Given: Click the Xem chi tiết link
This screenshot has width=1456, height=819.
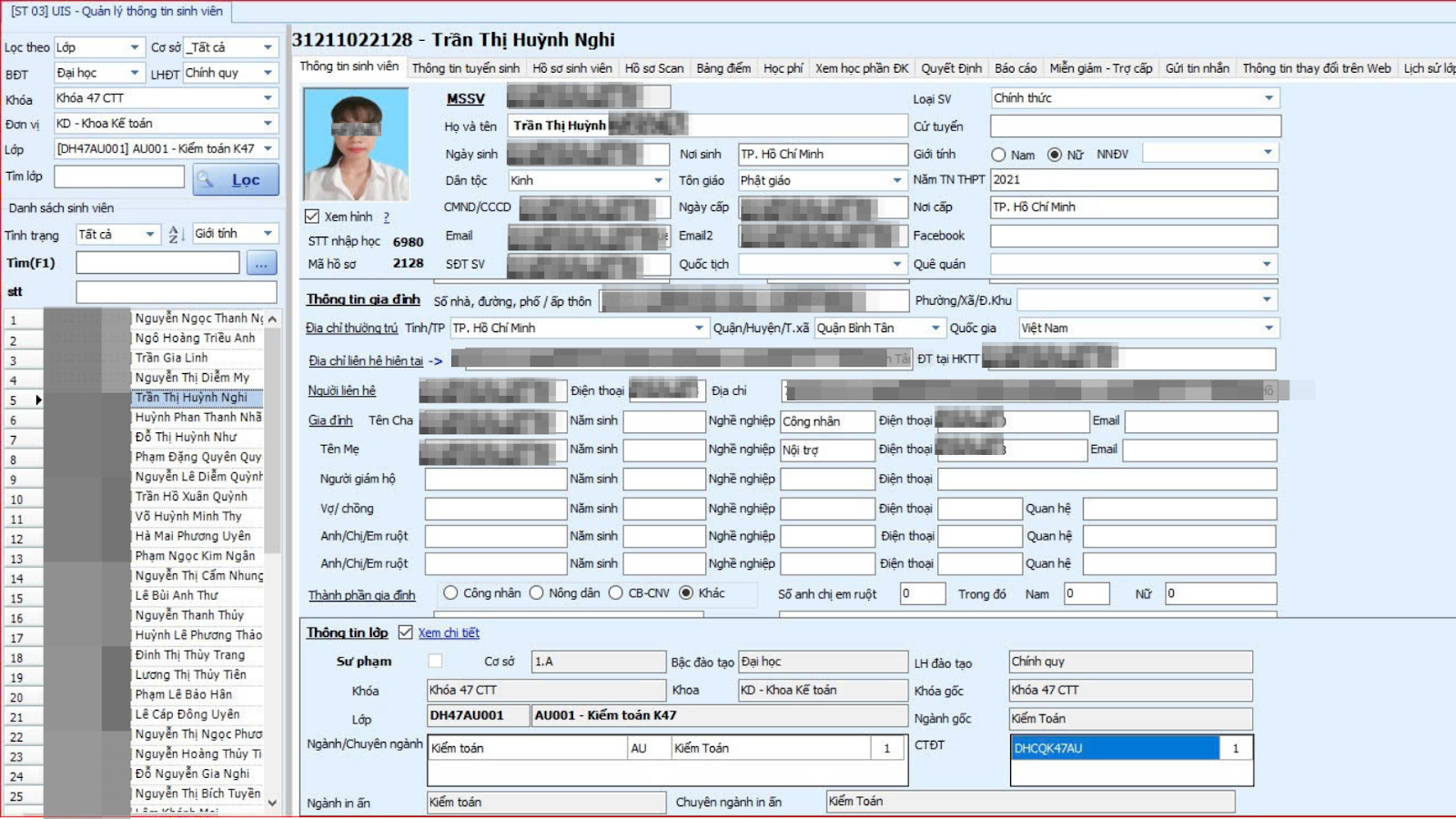Looking at the screenshot, I should point(449,633).
